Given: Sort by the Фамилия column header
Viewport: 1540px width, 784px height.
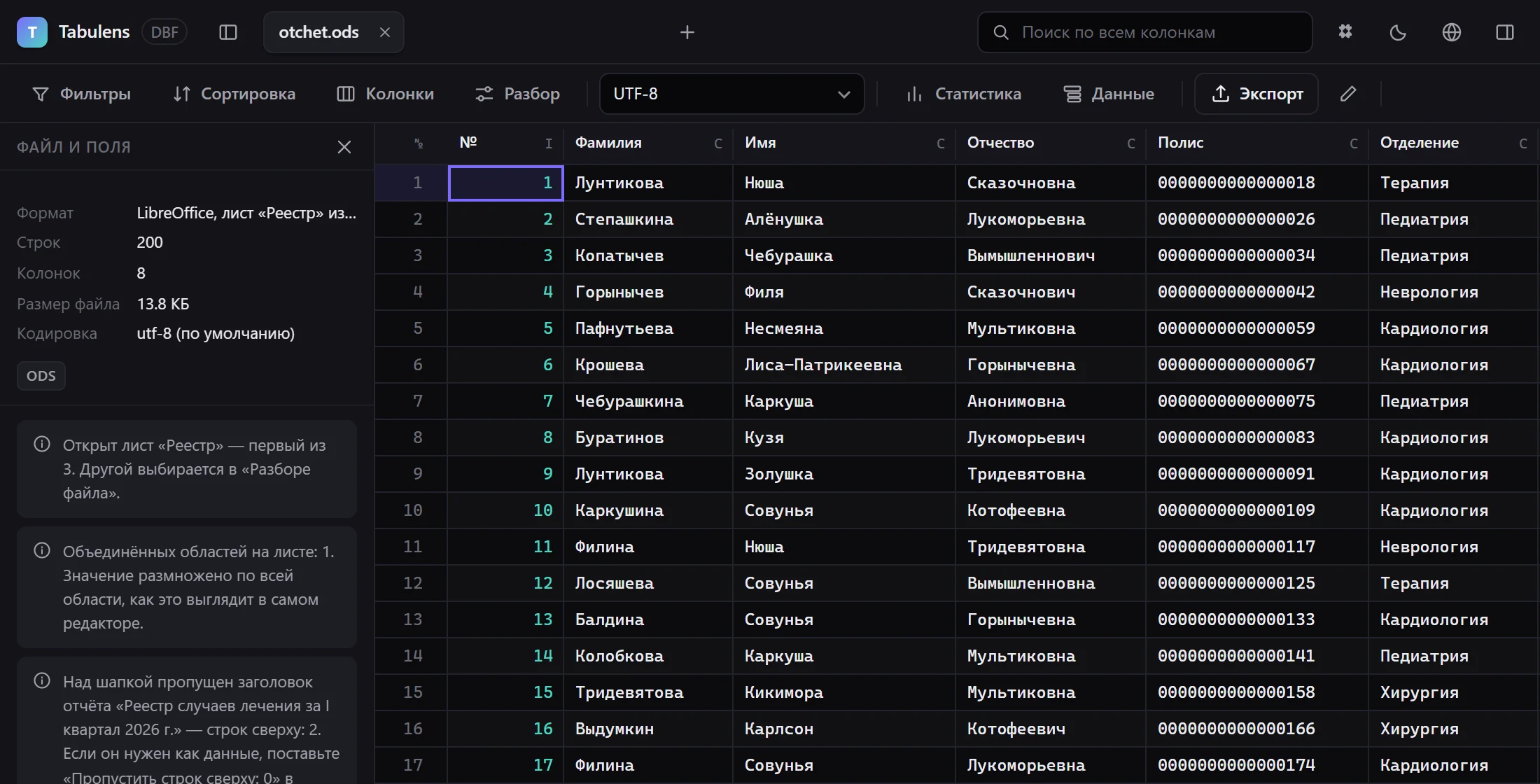Looking at the screenshot, I should pos(608,143).
